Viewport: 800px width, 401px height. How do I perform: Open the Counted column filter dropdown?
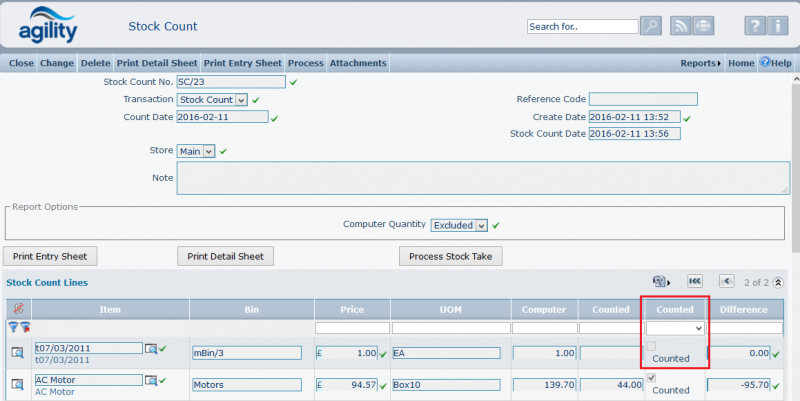click(x=676, y=327)
